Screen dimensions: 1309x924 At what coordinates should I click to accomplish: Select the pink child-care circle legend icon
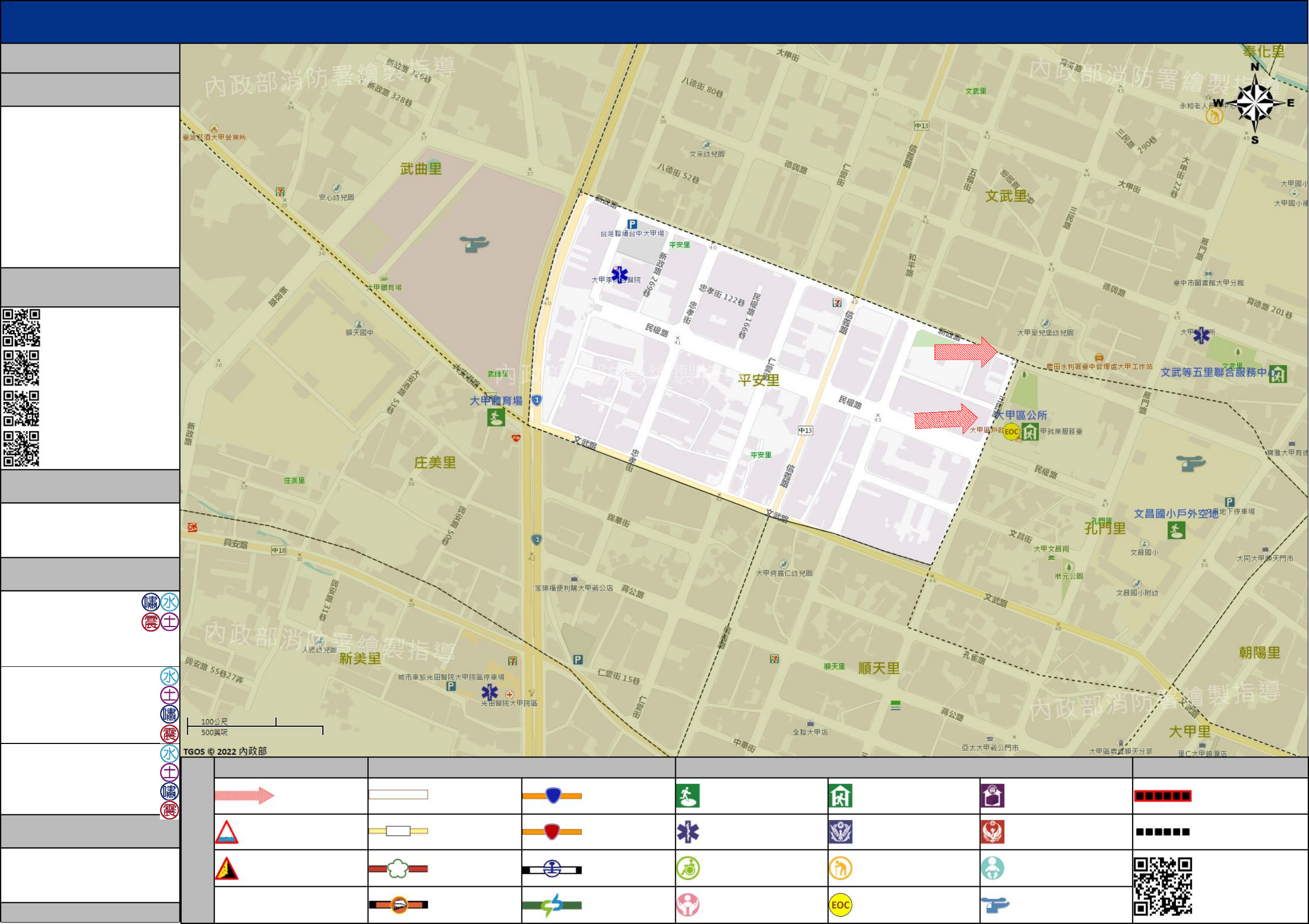coord(688,905)
